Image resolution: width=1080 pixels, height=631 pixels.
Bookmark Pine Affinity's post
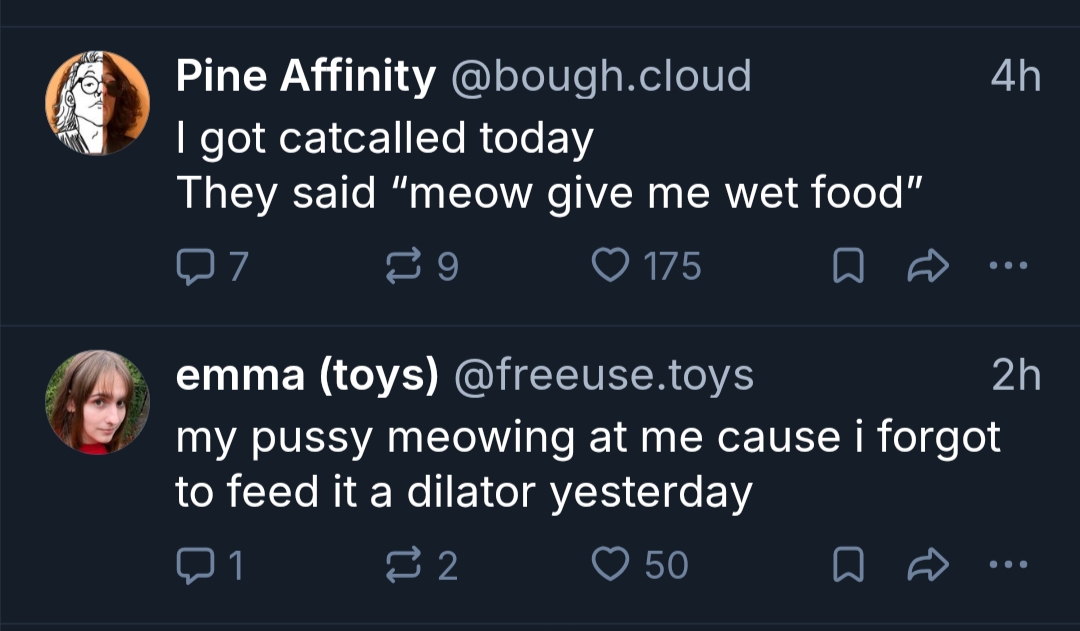point(848,267)
